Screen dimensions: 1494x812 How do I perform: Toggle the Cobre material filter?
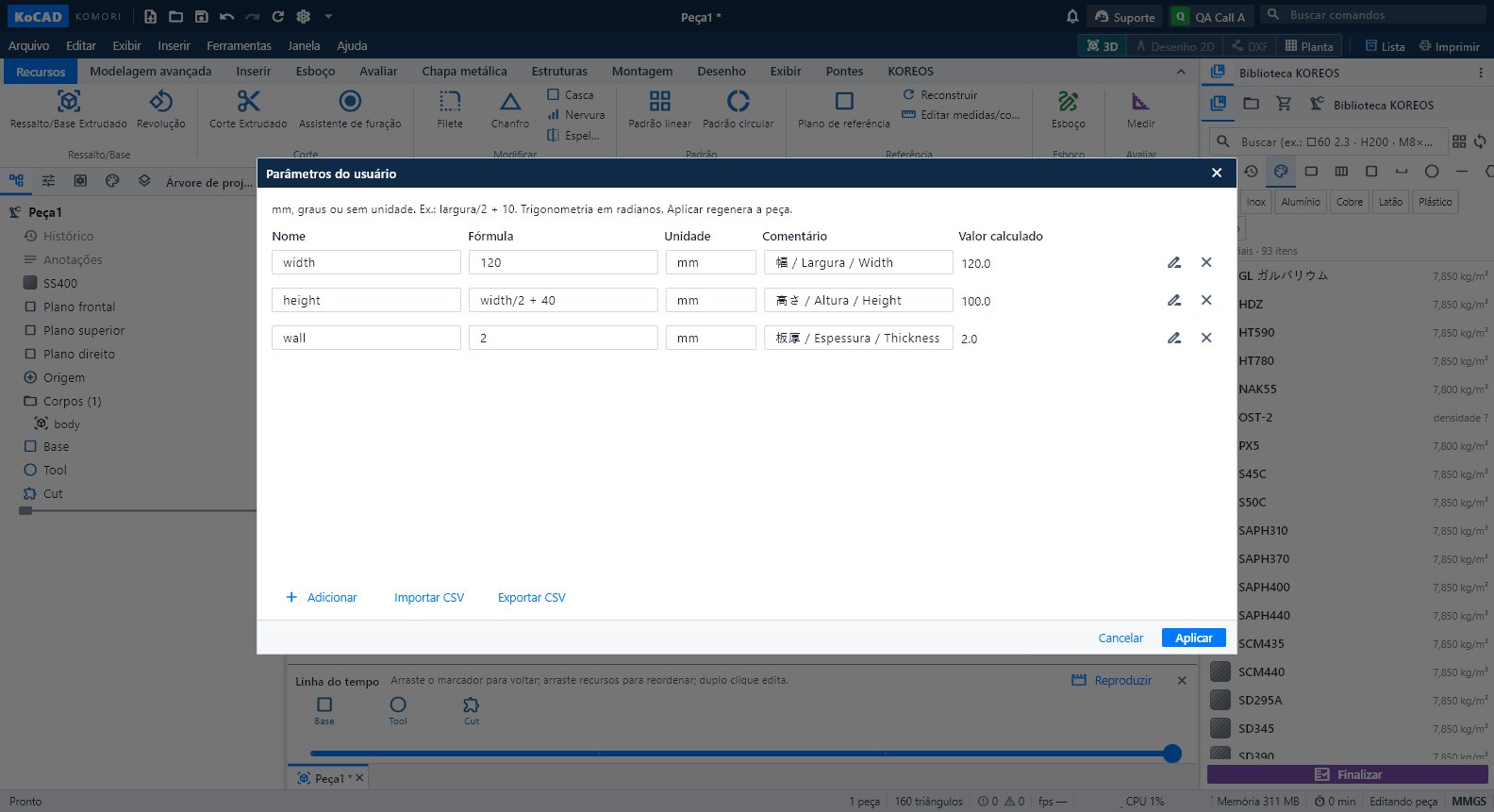[1350, 202]
